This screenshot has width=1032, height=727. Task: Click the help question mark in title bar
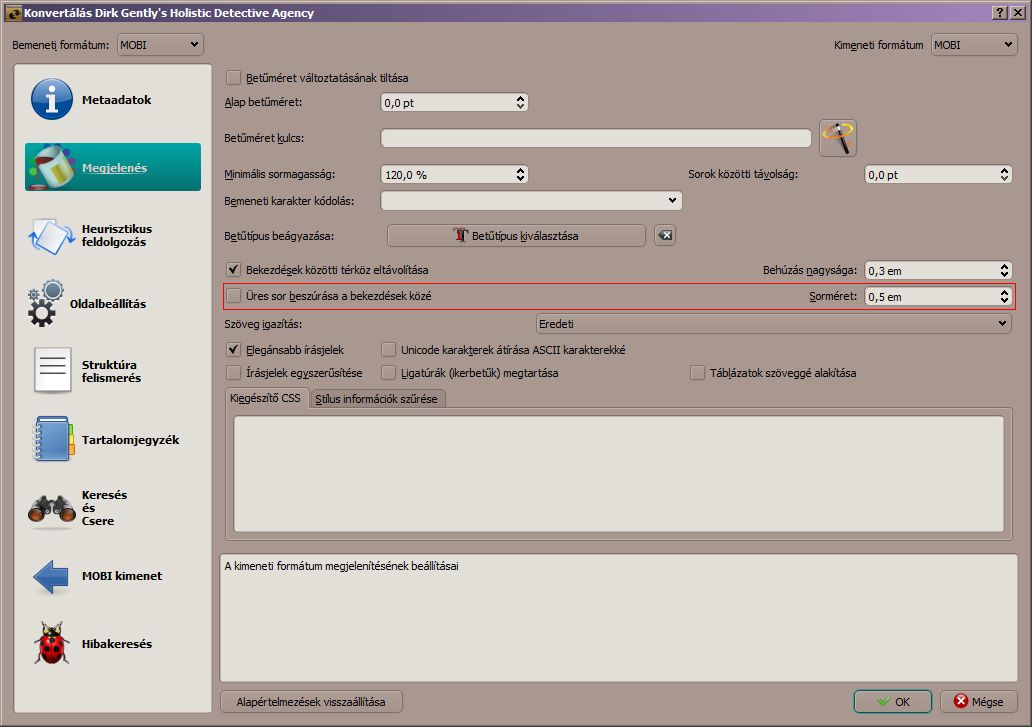tap(1000, 13)
